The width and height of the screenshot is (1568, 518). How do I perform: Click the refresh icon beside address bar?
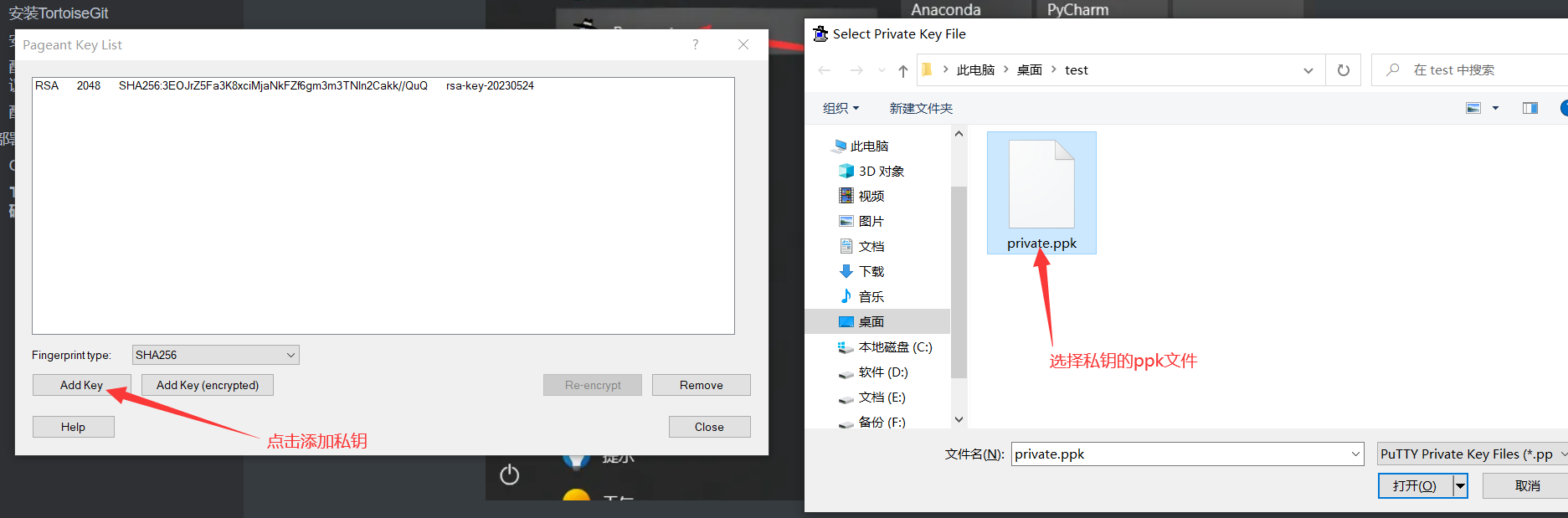(1343, 70)
